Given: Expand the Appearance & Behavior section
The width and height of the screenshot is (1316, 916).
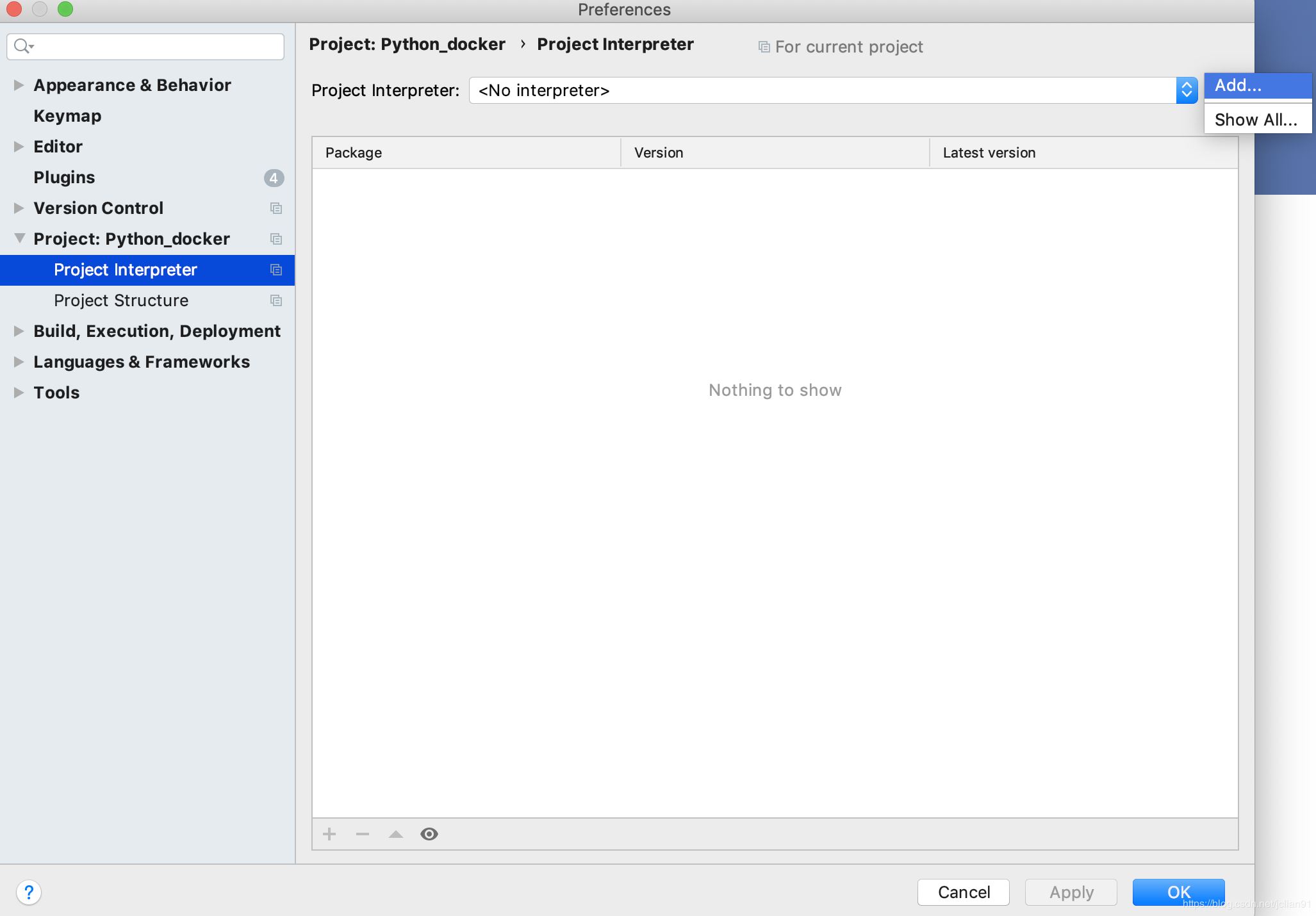Looking at the screenshot, I should pos(19,84).
